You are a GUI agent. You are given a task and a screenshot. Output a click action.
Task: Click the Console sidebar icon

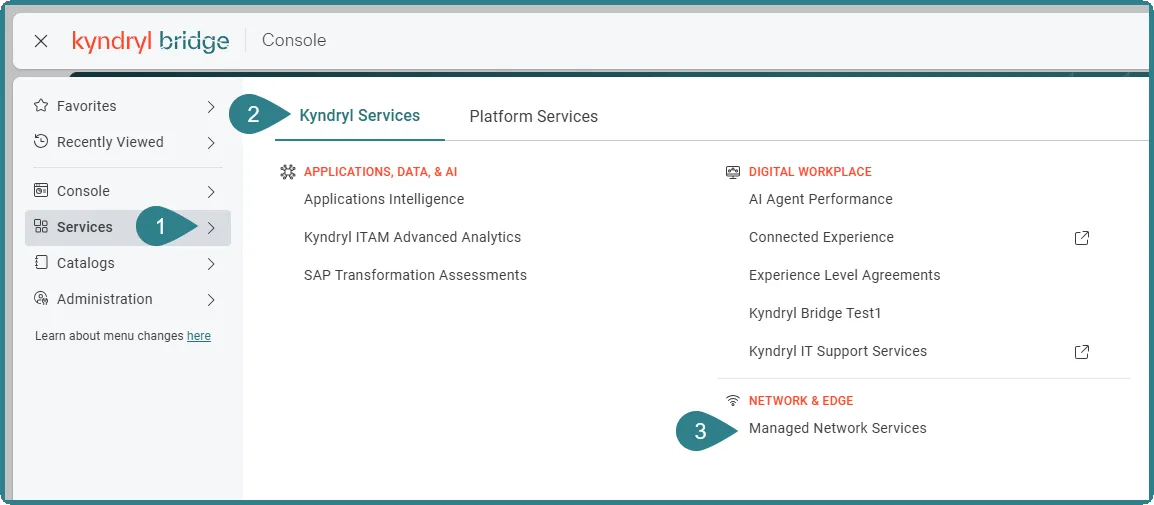point(41,191)
